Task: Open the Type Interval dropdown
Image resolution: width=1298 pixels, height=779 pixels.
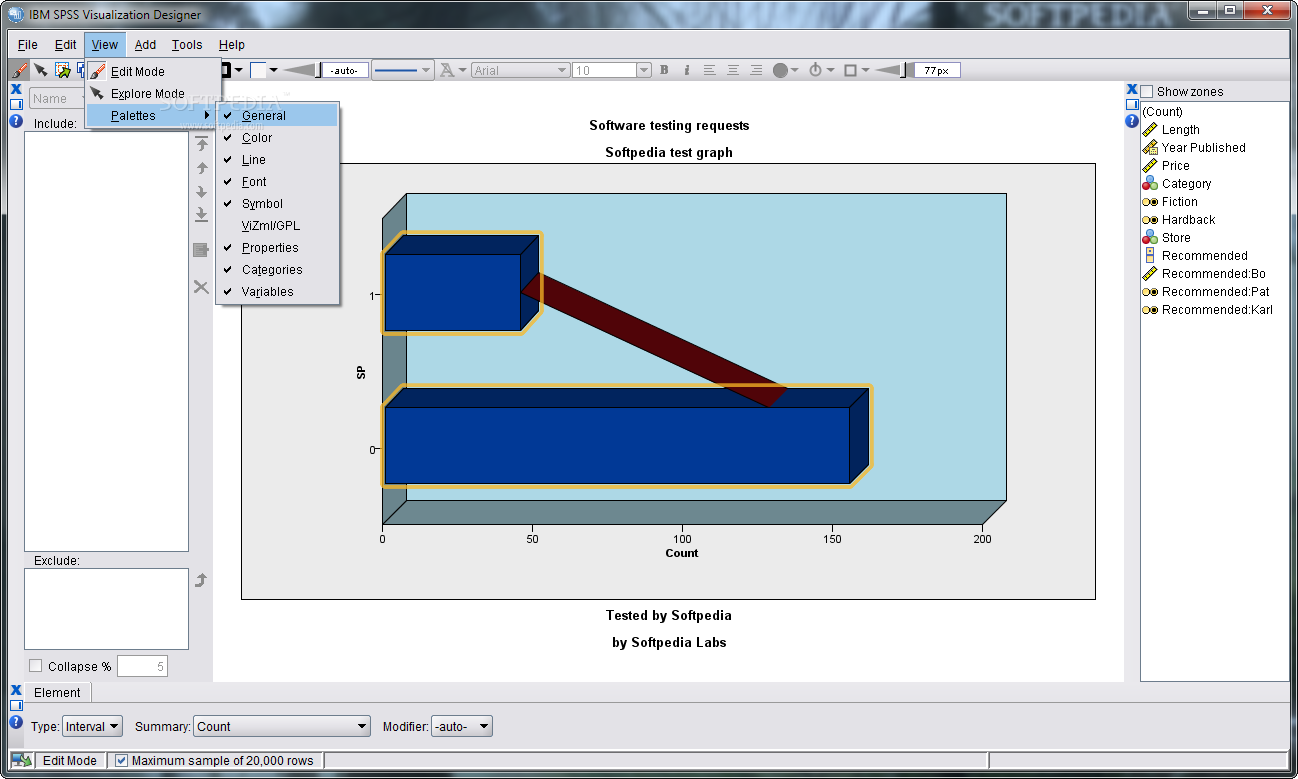Action: [92, 726]
